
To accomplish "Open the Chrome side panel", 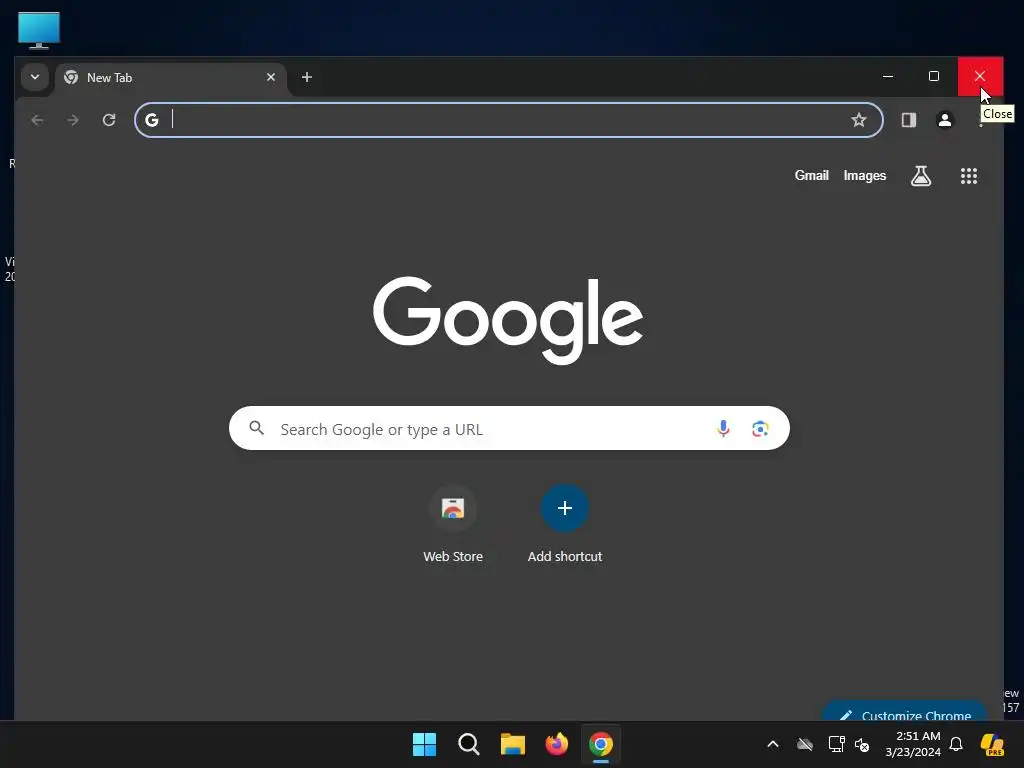I will click(x=908, y=120).
